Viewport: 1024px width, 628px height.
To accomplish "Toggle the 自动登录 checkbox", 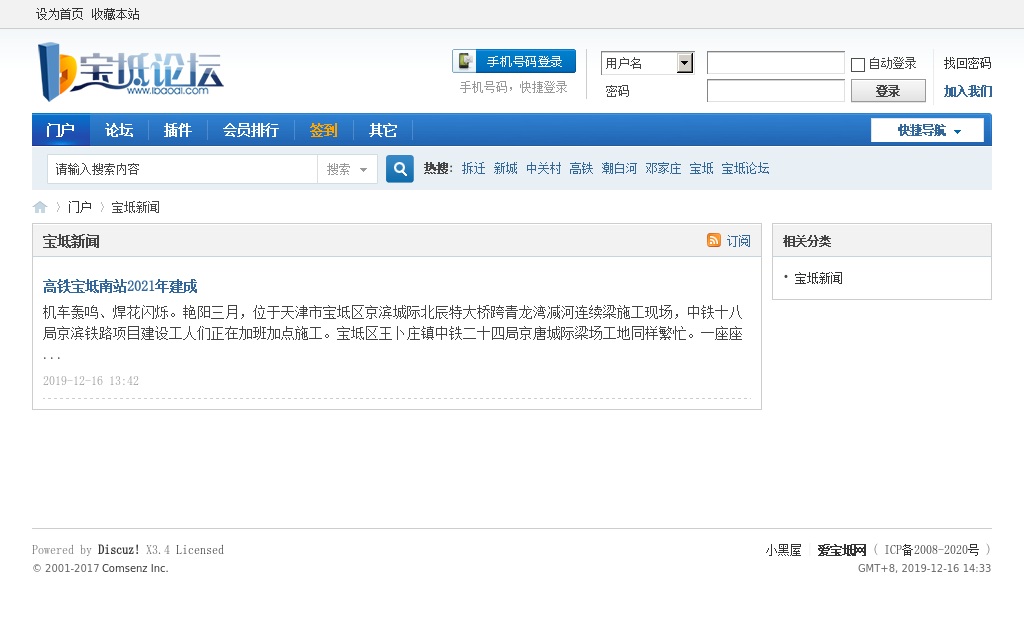I will pos(858,64).
